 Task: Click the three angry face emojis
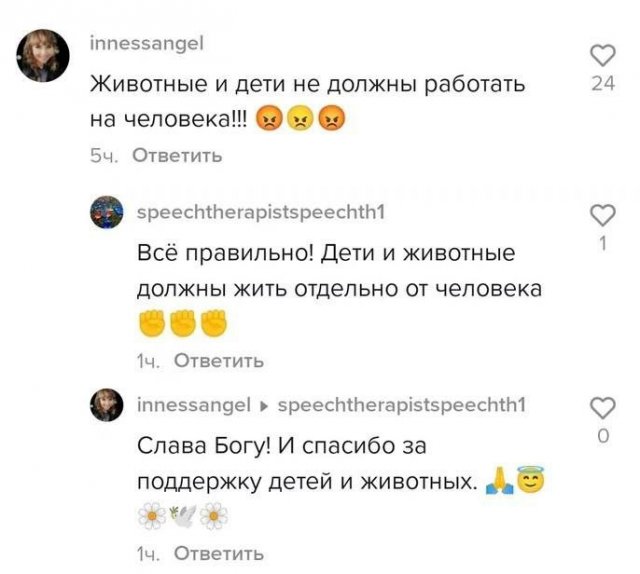[x=301, y=121]
